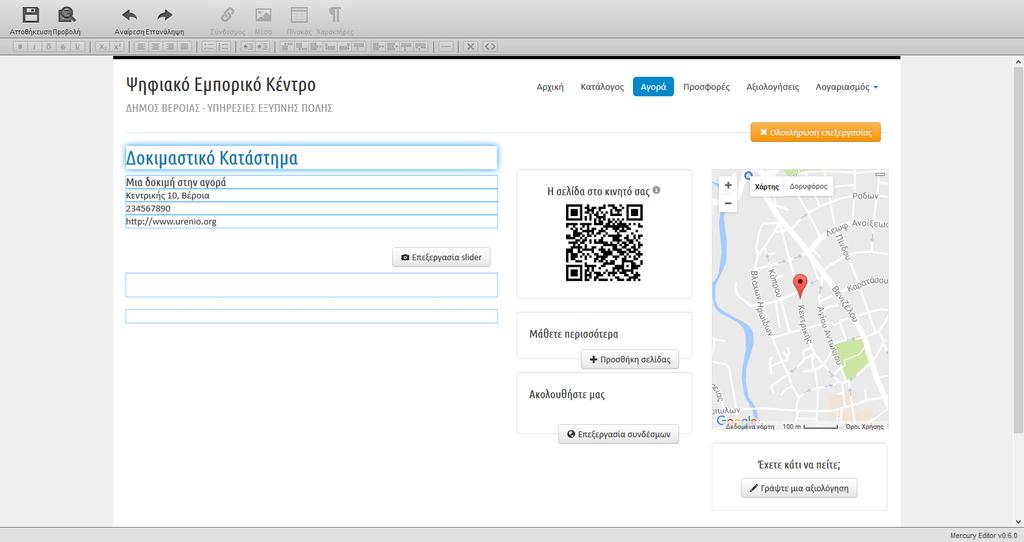Edit the address field Κεντρικής 10, Βέροια

pyautogui.click(x=311, y=195)
